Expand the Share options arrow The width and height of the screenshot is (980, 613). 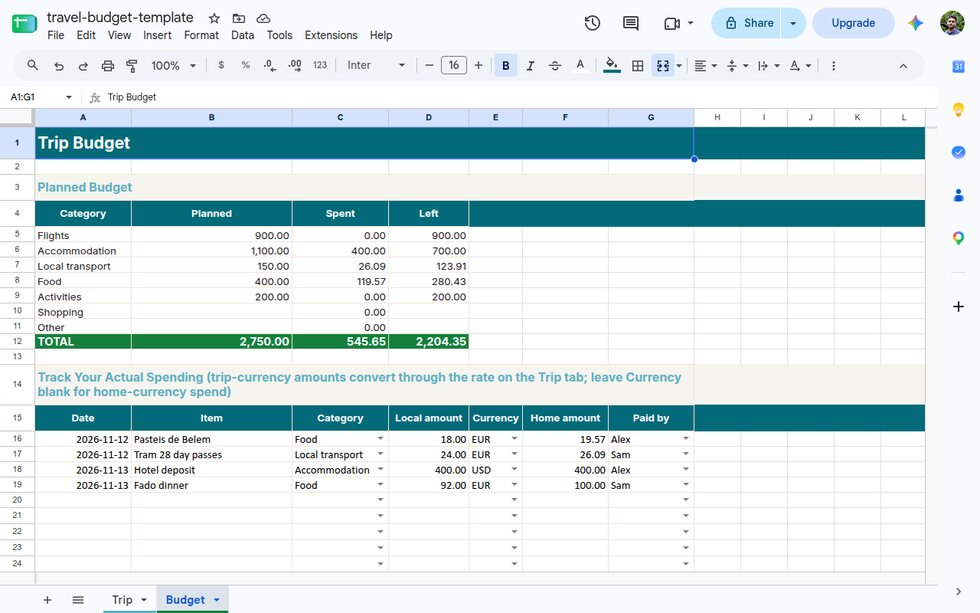click(793, 23)
